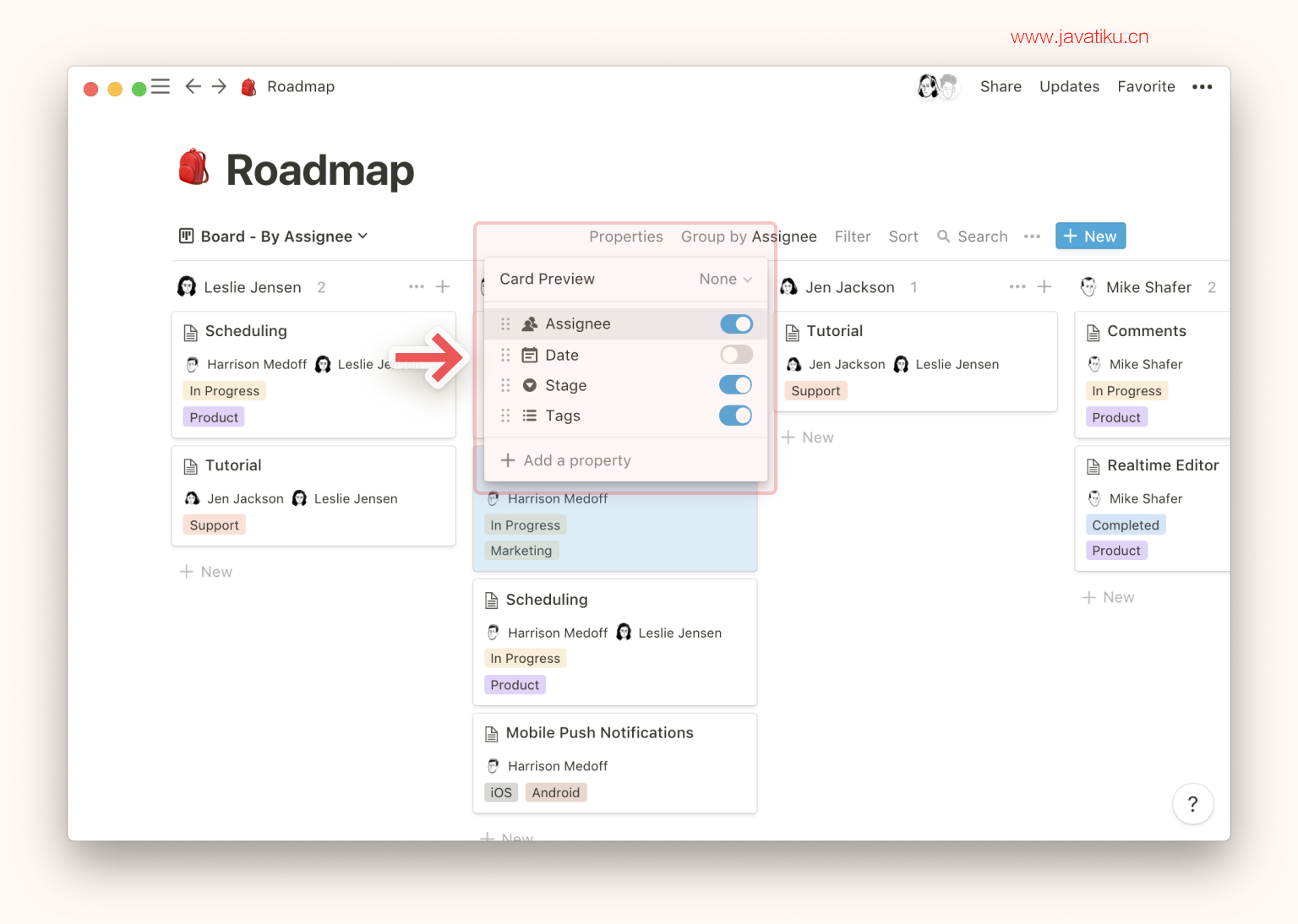This screenshot has height=924, width=1298.
Task: Open Card Preview None dropdown
Action: click(726, 280)
